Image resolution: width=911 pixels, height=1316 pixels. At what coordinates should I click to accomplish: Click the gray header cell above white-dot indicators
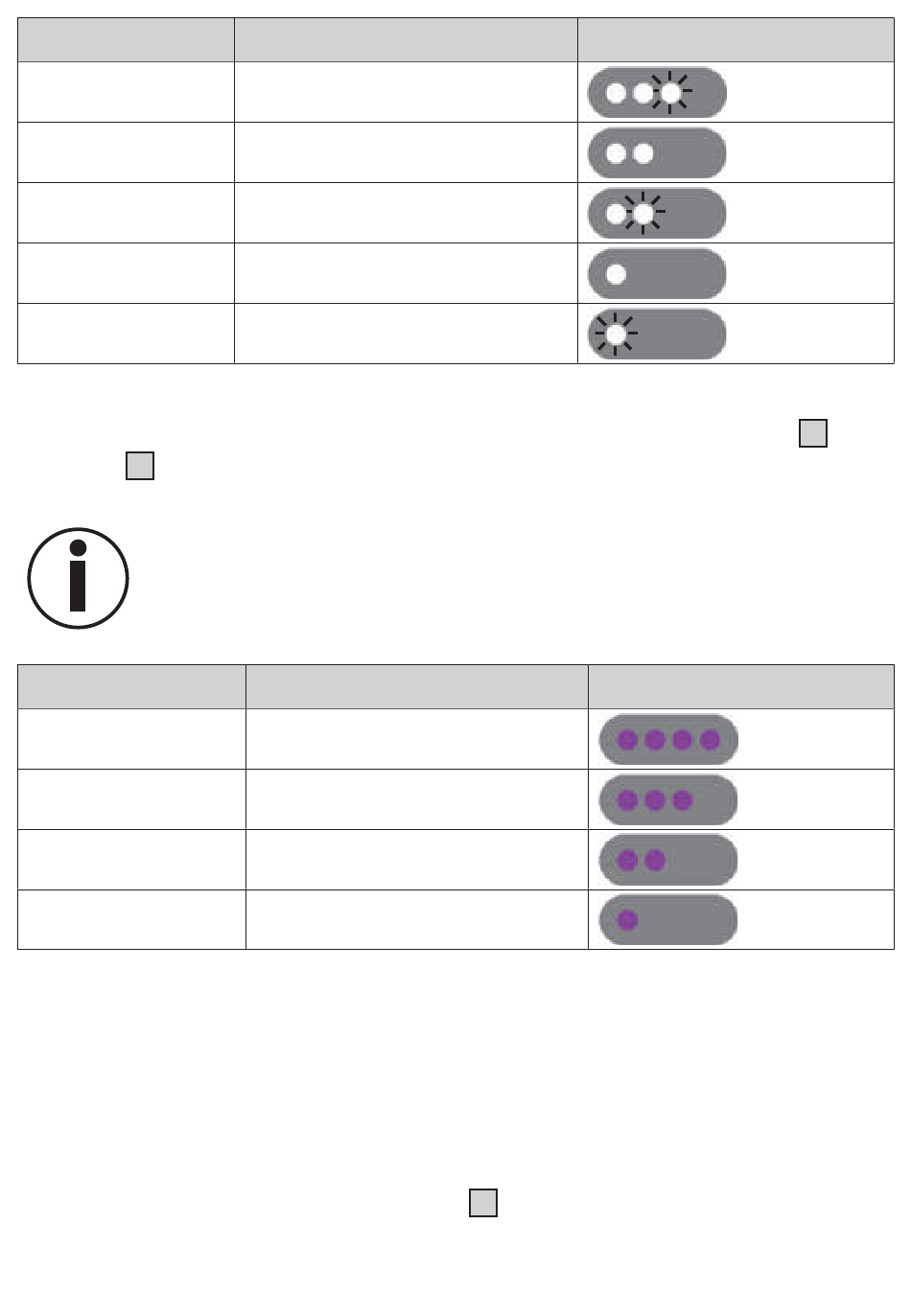(x=736, y=40)
